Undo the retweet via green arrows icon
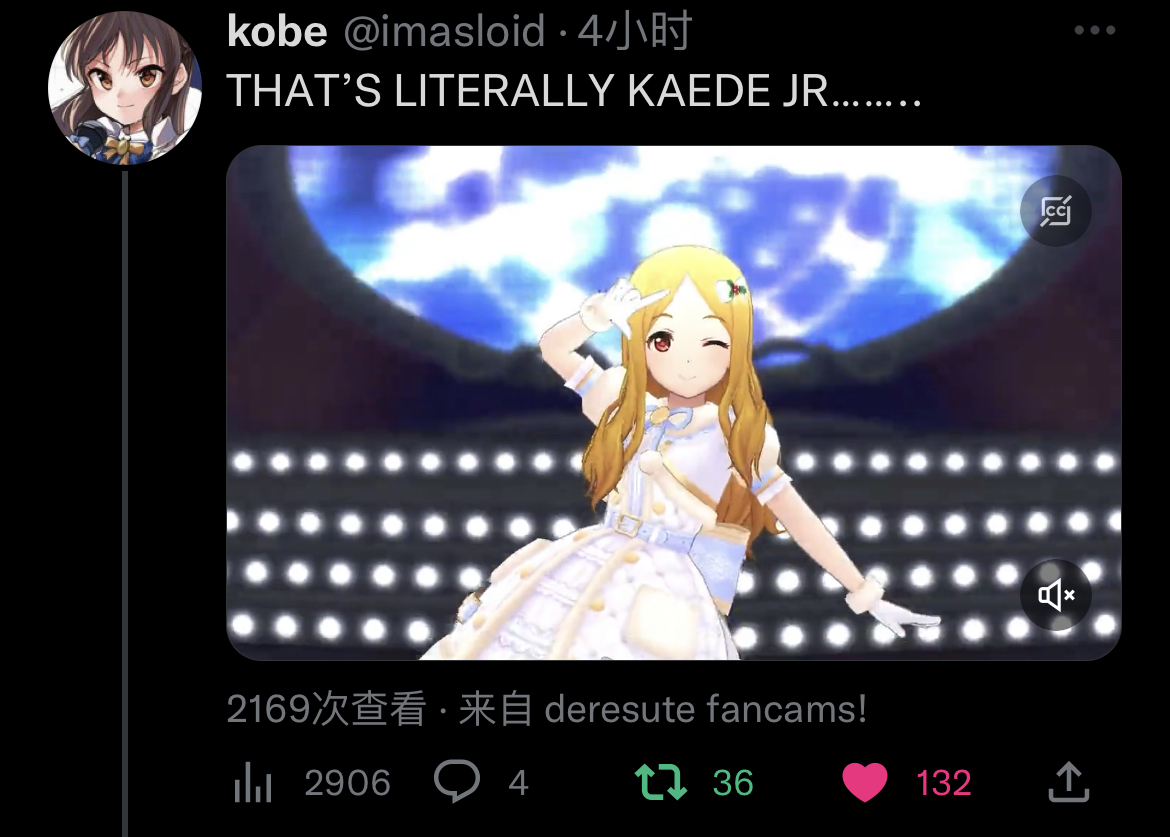Image resolution: width=1170 pixels, height=837 pixels. (660, 783)
